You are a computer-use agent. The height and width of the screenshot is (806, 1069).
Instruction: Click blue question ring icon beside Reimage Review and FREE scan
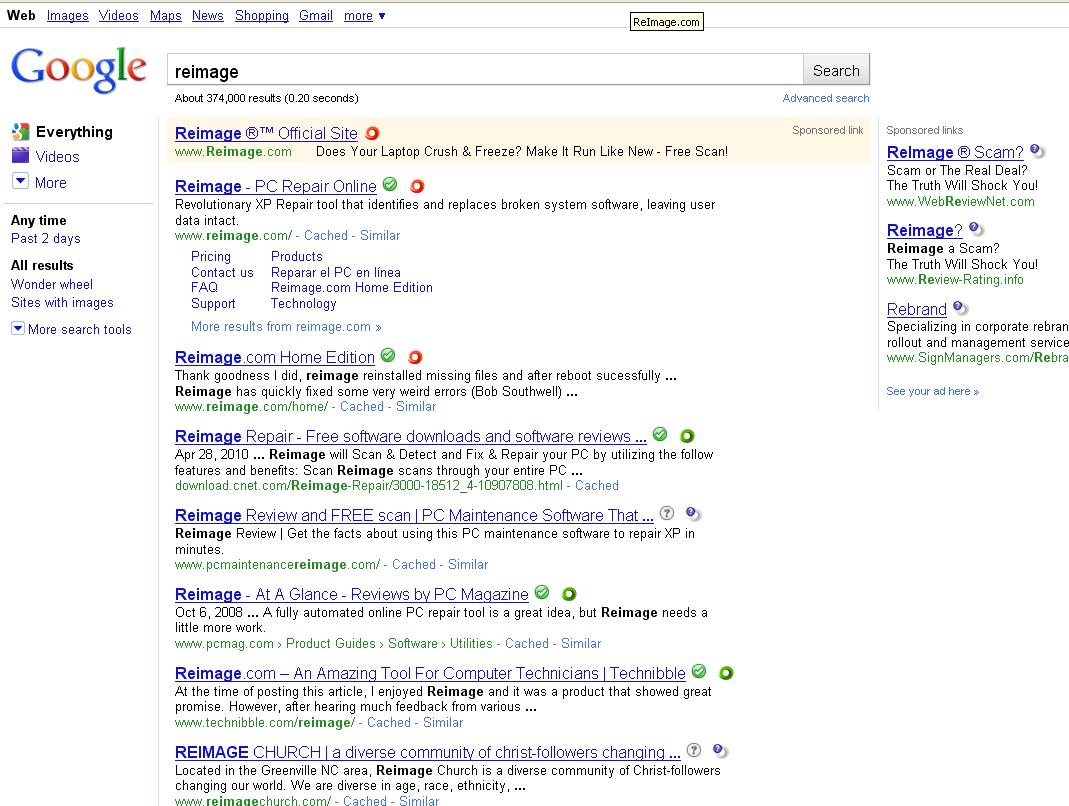coord(693,513)
